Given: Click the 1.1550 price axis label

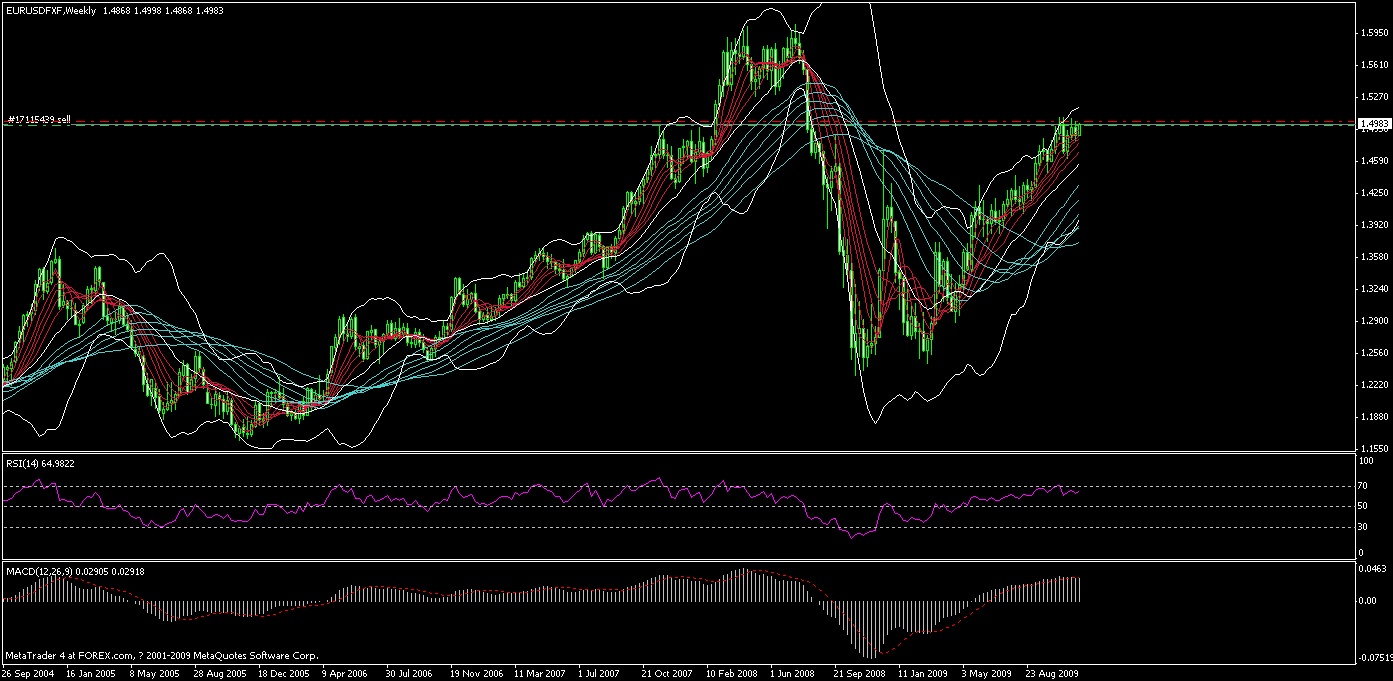Looking at the screenshot, I should pos(1371,449).
